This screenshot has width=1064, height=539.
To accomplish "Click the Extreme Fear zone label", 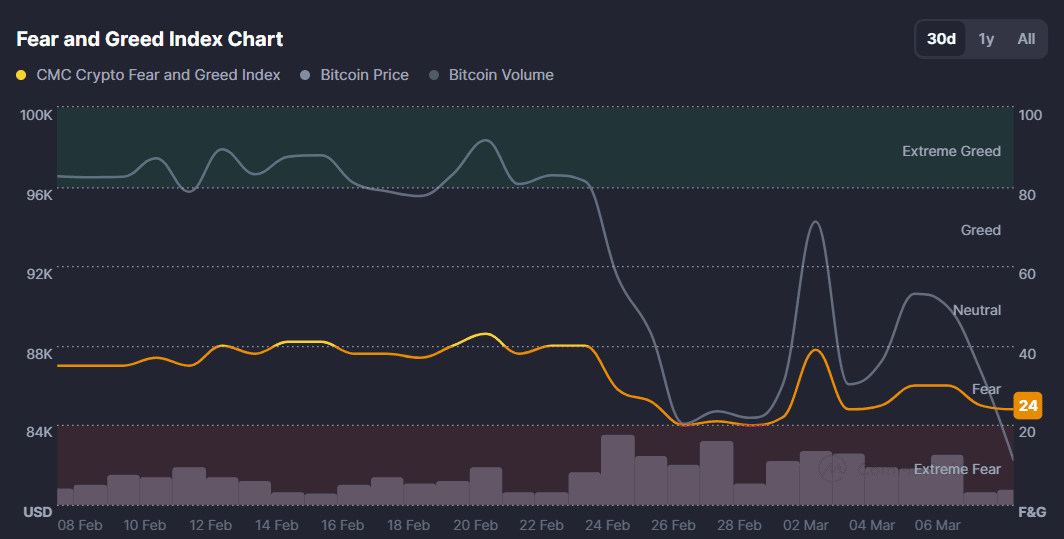I will tap(956, 469).
